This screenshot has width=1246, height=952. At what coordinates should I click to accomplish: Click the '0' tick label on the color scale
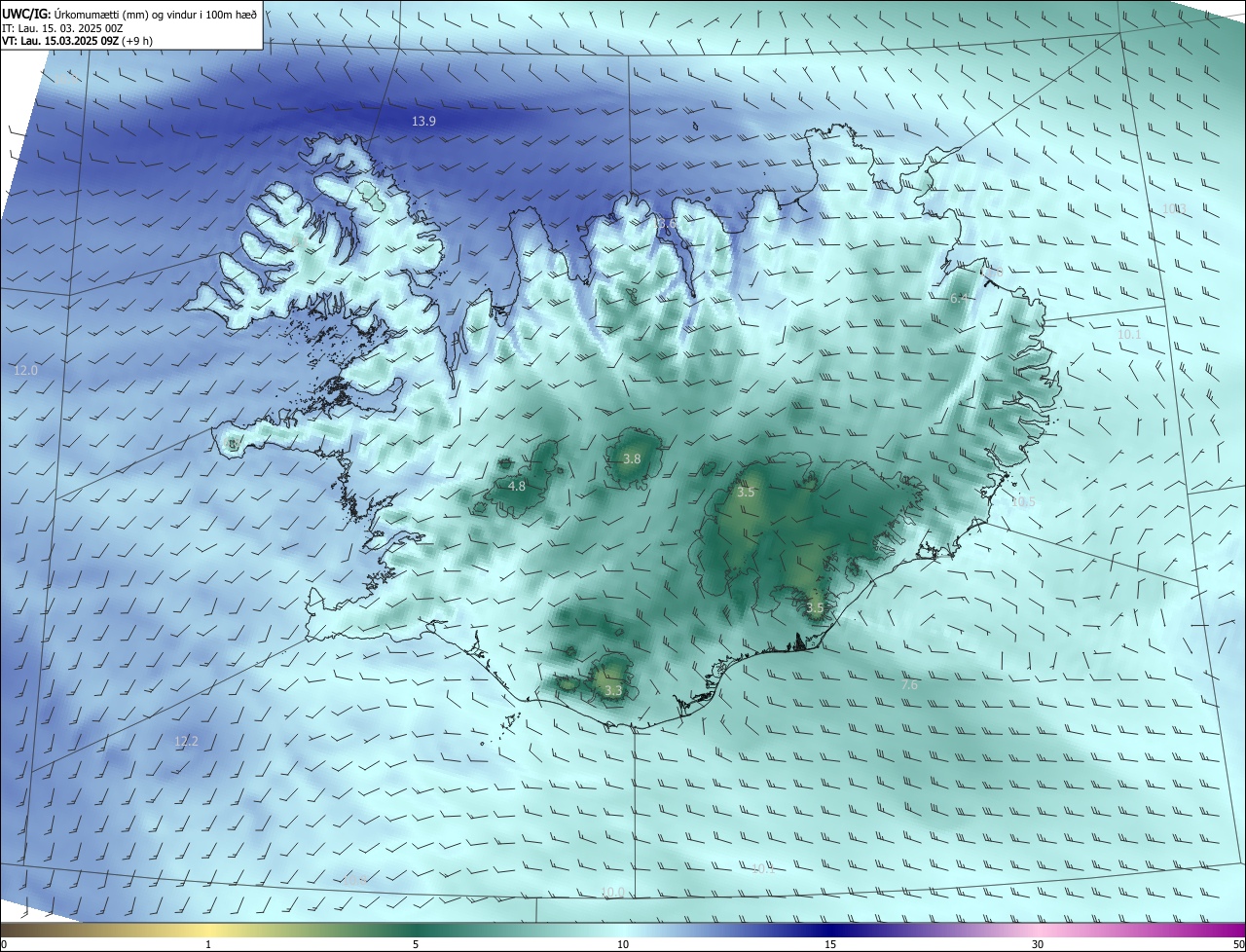[4, 944]
